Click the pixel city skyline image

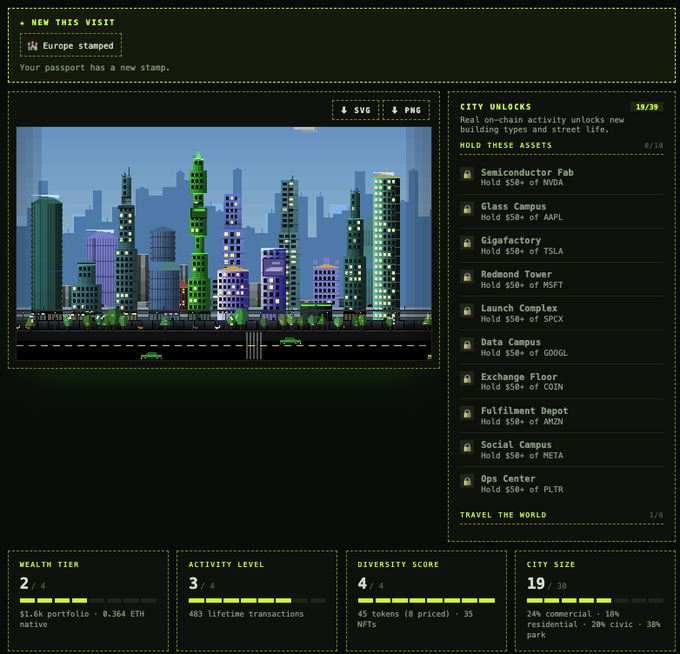coord(224,243)
